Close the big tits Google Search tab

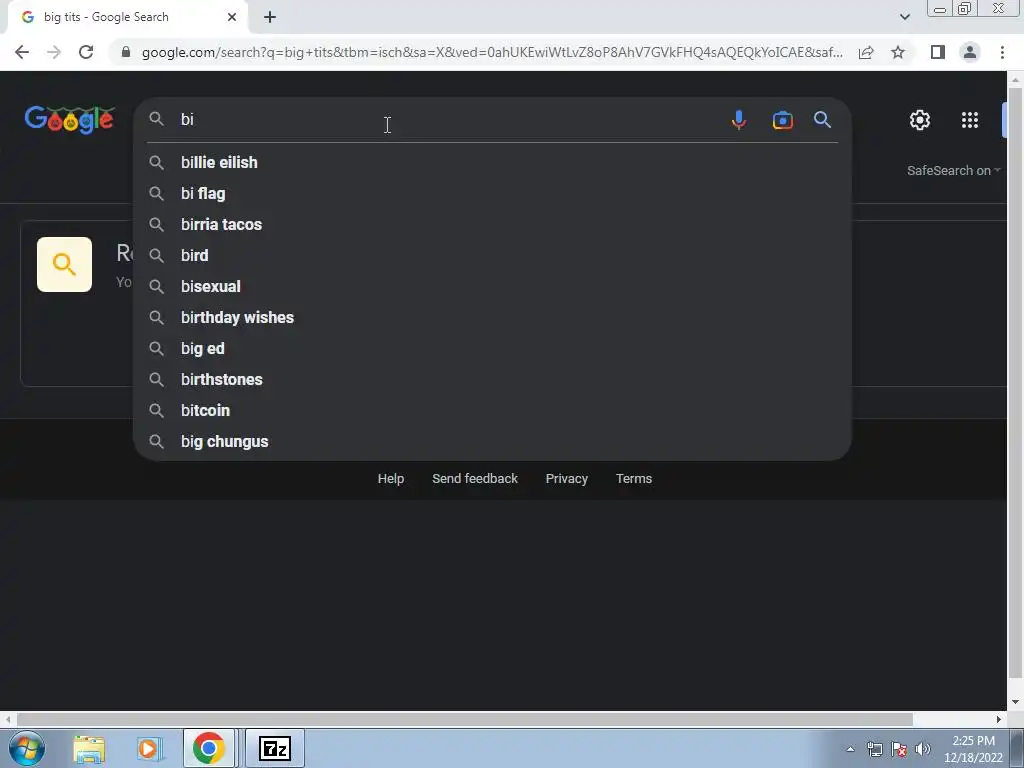(x=232, y=18)
